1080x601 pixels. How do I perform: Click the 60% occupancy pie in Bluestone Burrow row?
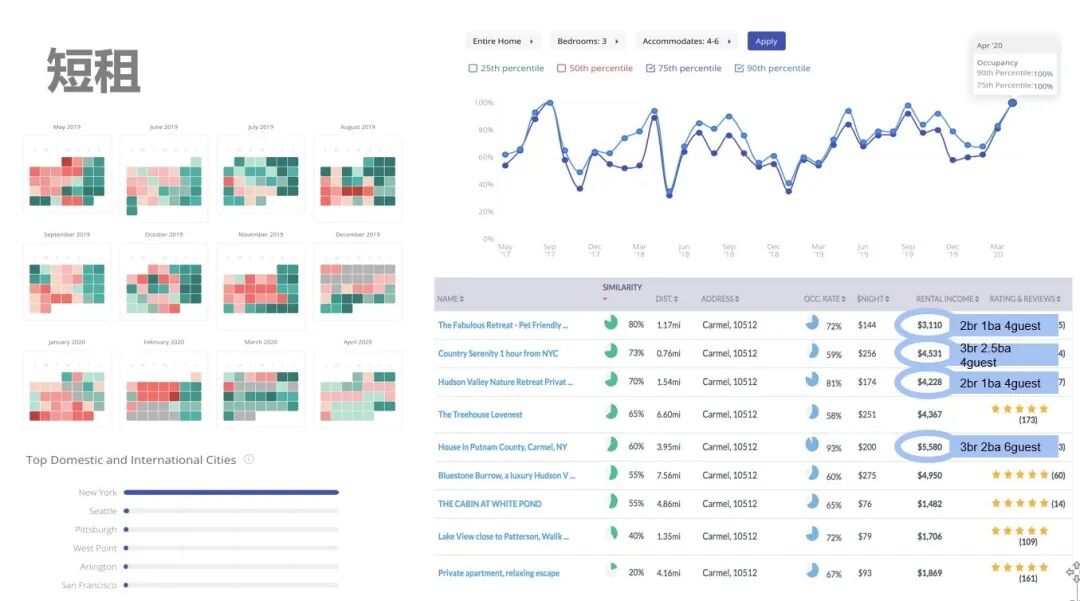pos(812,473)
